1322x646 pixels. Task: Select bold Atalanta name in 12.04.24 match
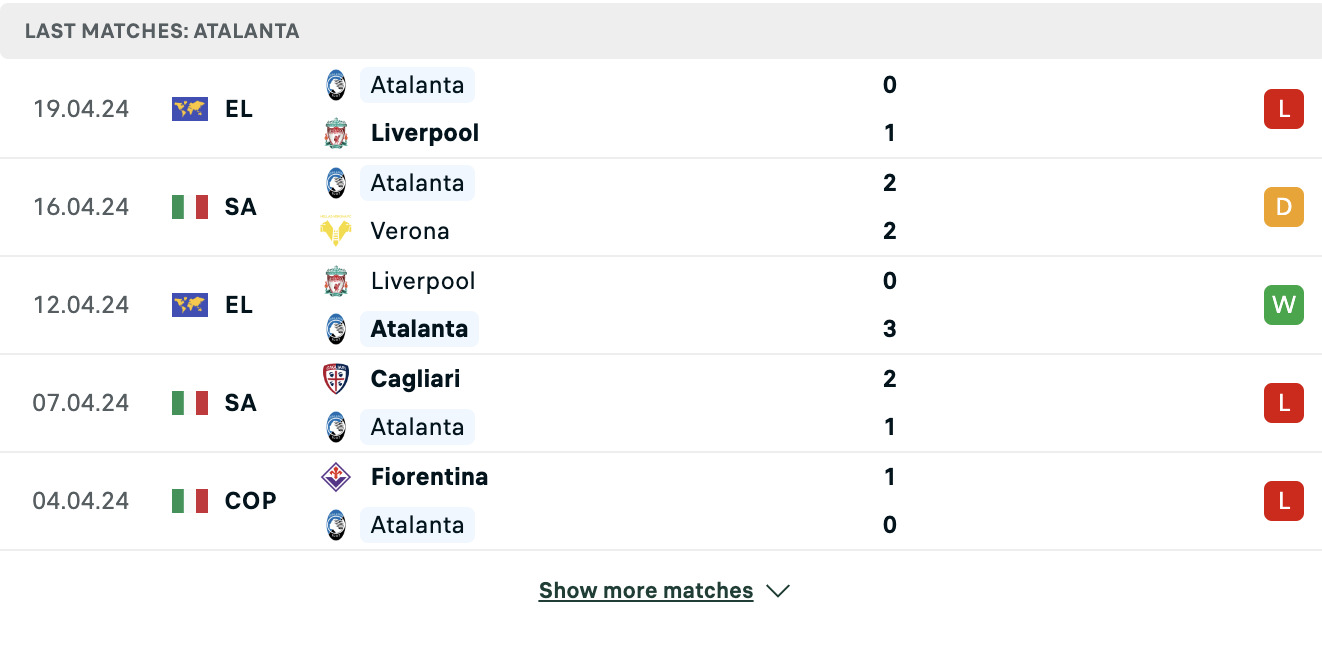click(419, 329)
